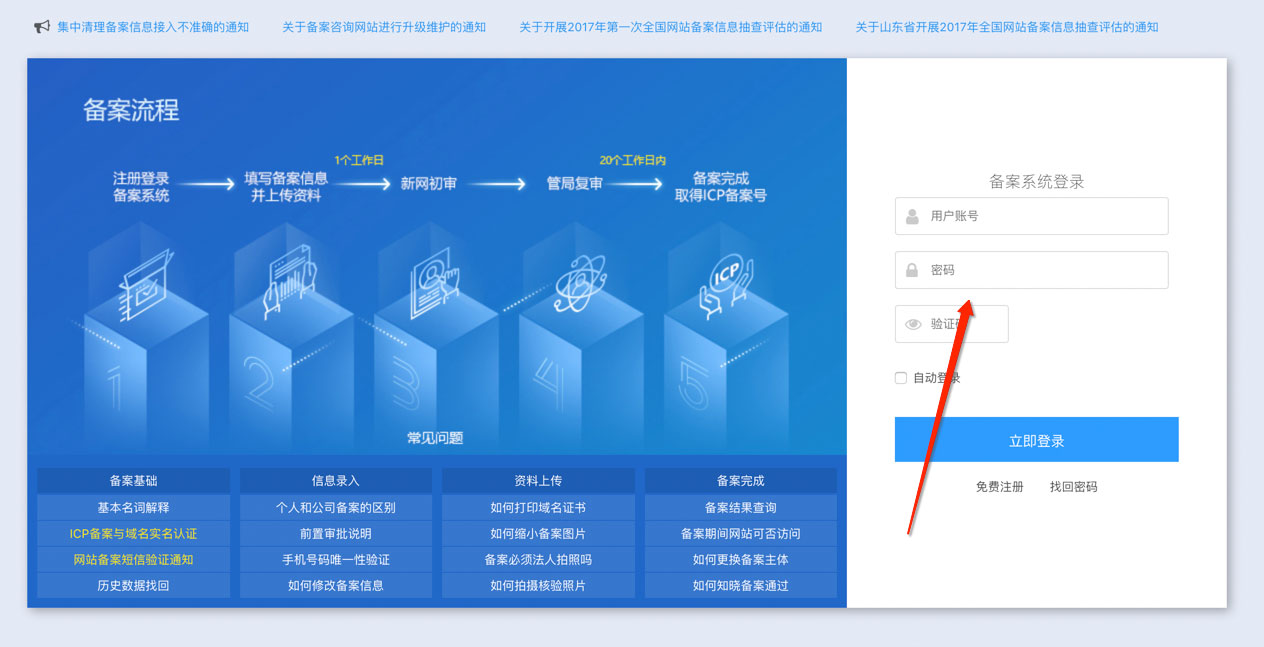Enable the 自动登录 checkbox
Viewport: 1264px width, 647px height.
(x=901, y=378)
